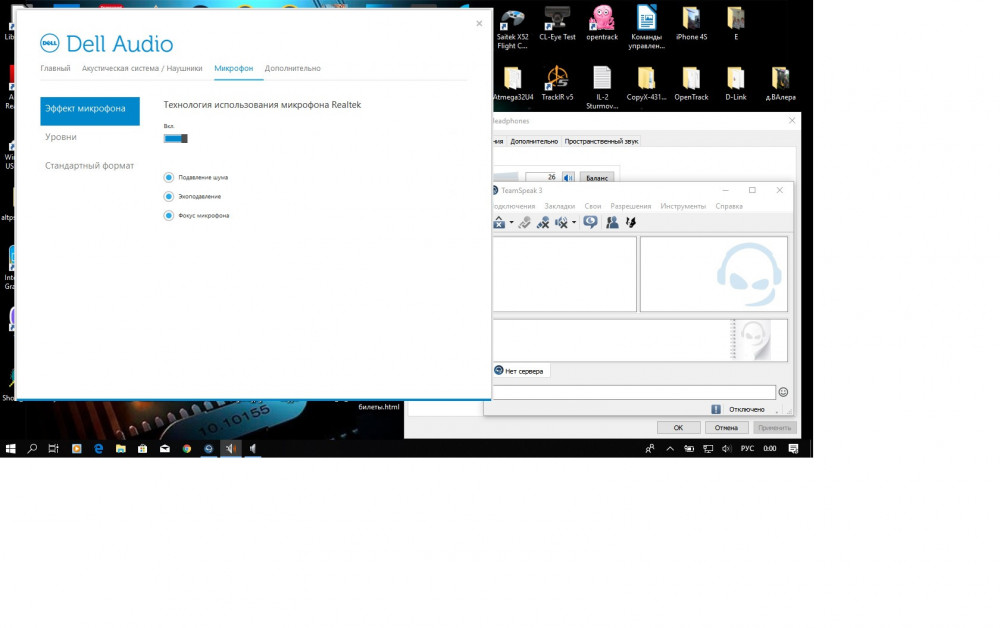The width and height of the screenshot is (1000, 628).
Task: Click the TeamSpeak chat bubble toolbar icon
Action: tap(591, 222)
